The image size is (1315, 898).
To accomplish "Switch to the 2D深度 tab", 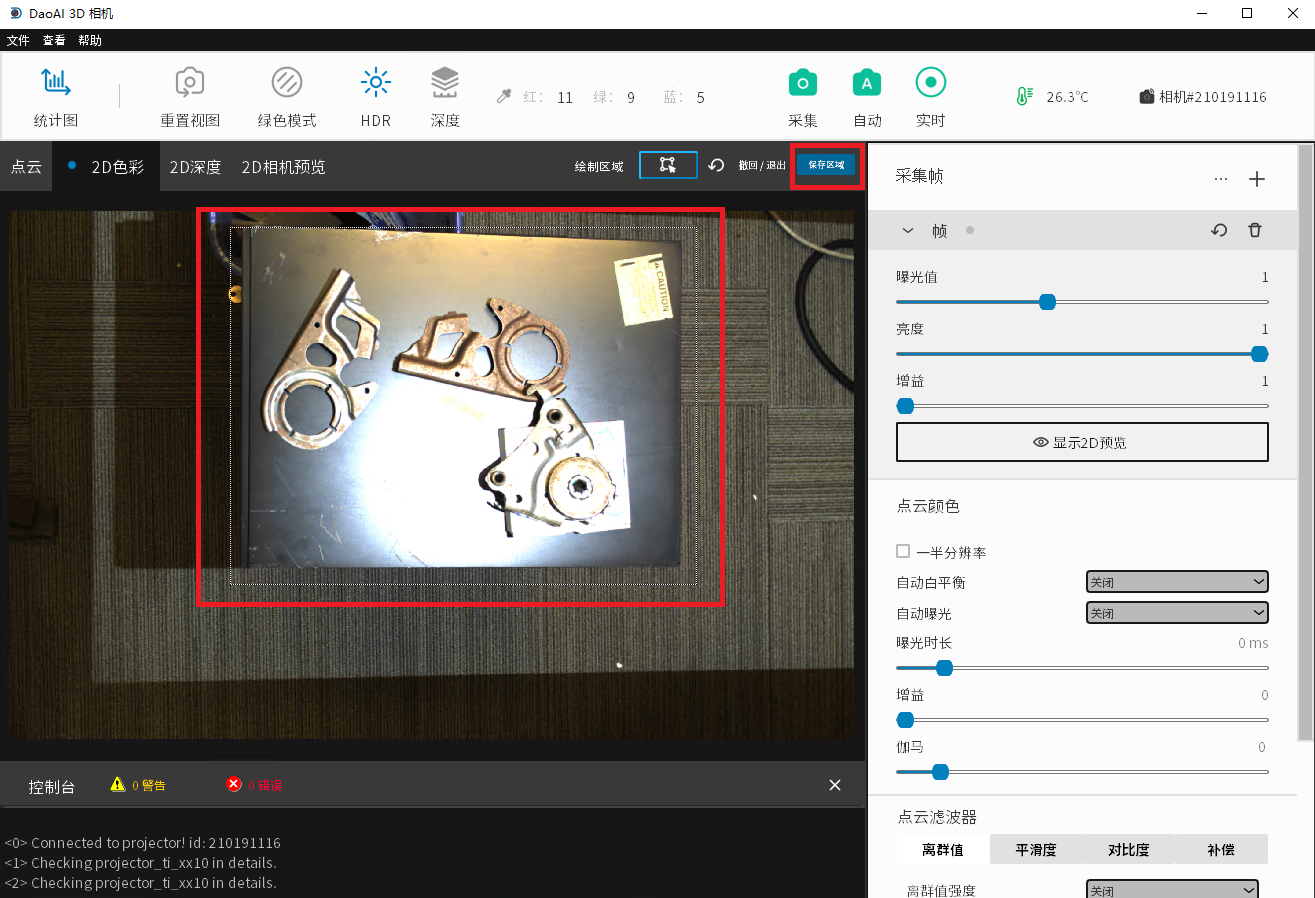I will click(x=195, y=167).
